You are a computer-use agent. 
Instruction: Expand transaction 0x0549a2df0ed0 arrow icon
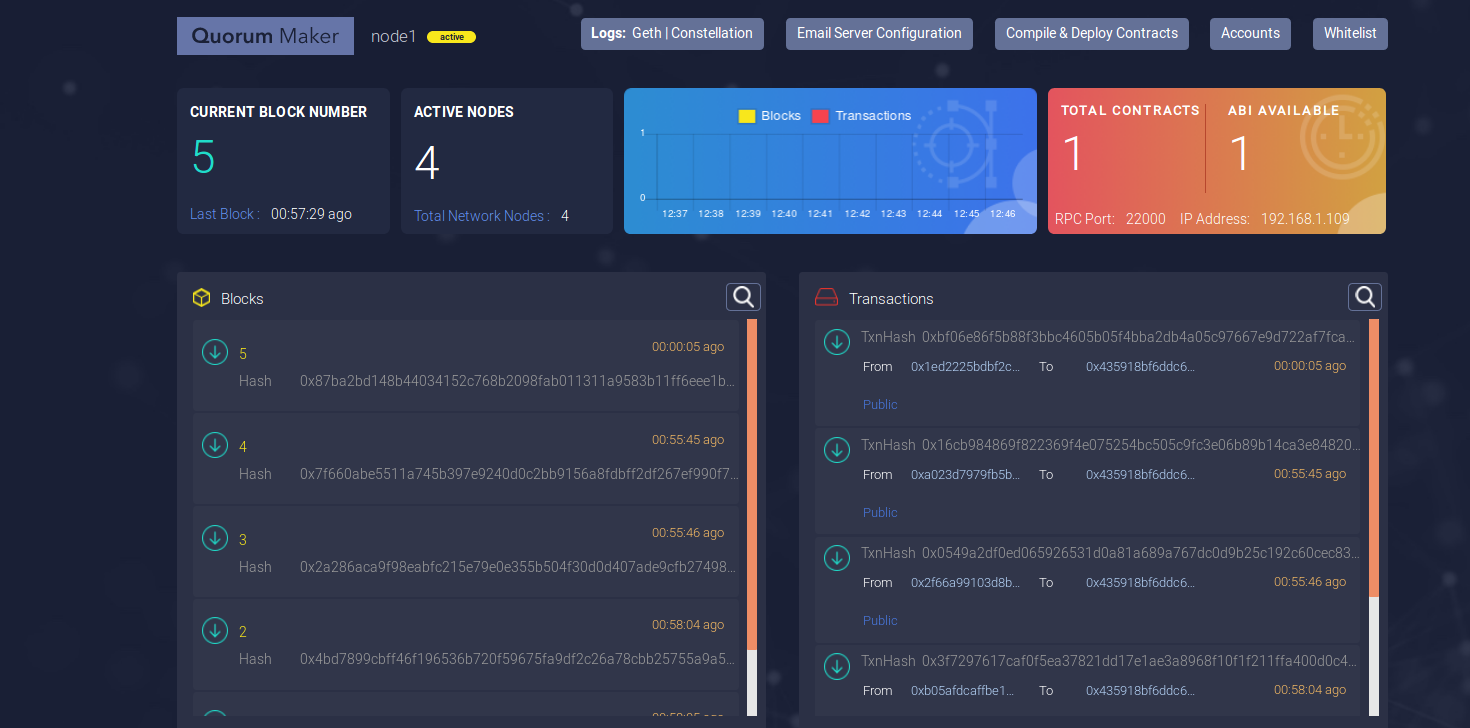pos(837,558)
